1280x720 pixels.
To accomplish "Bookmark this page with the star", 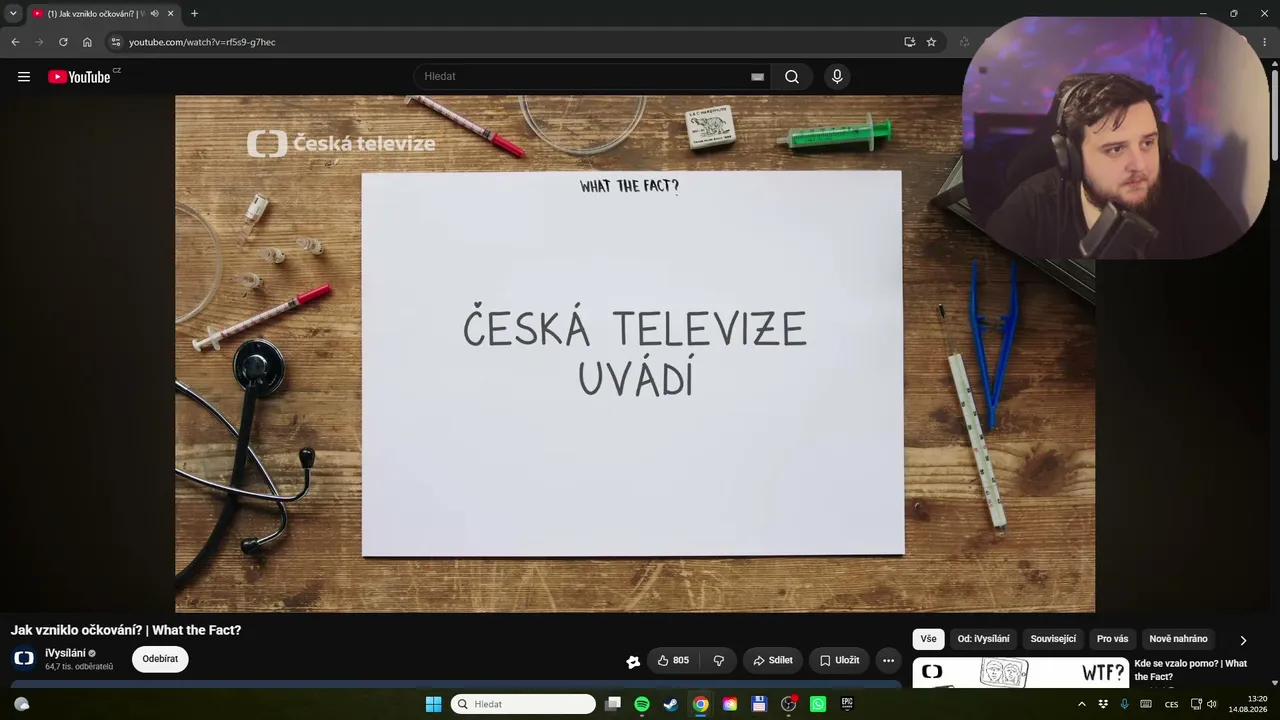I will (931, 42).
